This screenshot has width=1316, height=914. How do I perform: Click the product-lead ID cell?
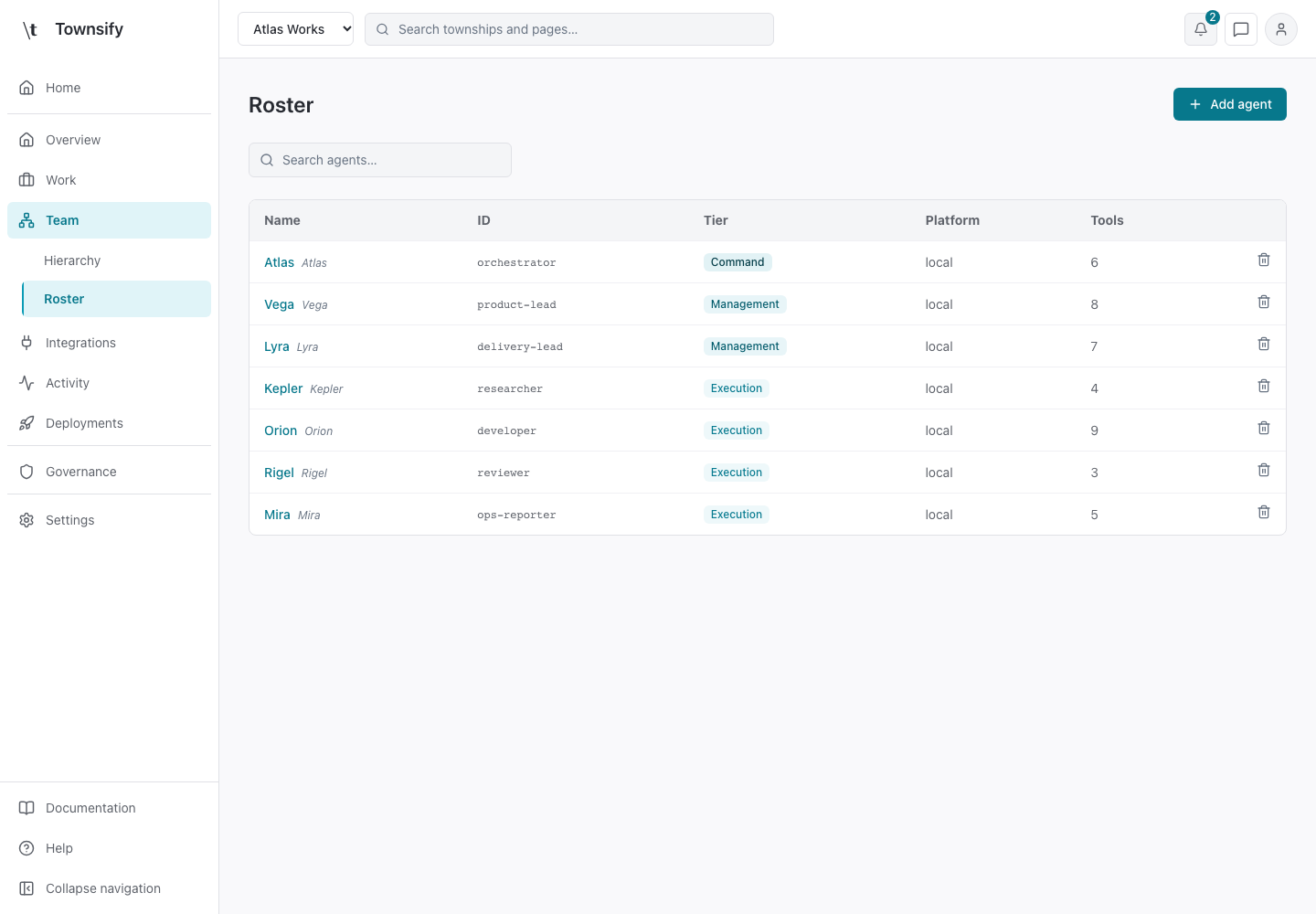click(x=516, y=304)
